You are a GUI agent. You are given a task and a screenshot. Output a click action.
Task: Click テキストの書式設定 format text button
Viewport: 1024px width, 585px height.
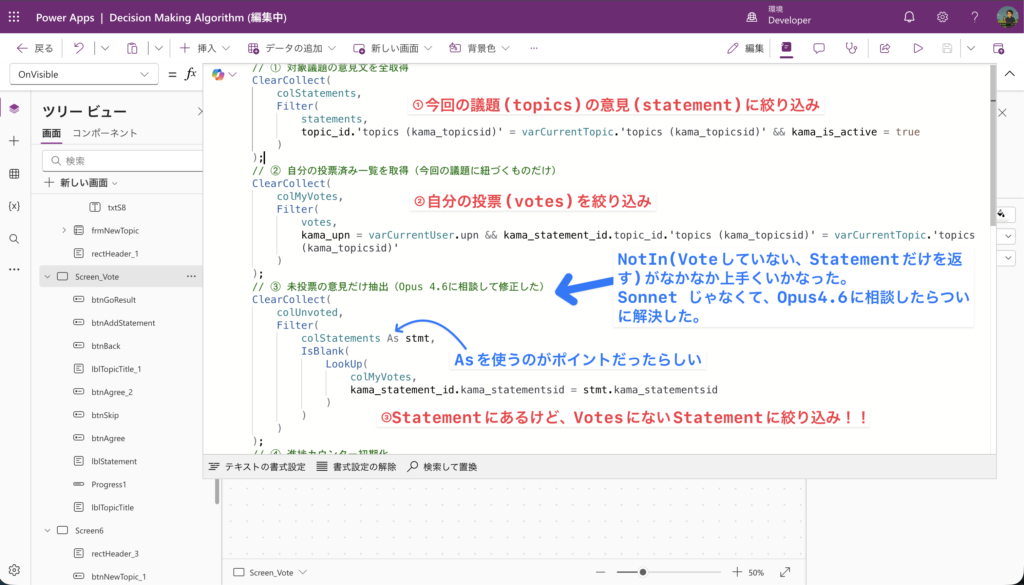click(257, 467)
